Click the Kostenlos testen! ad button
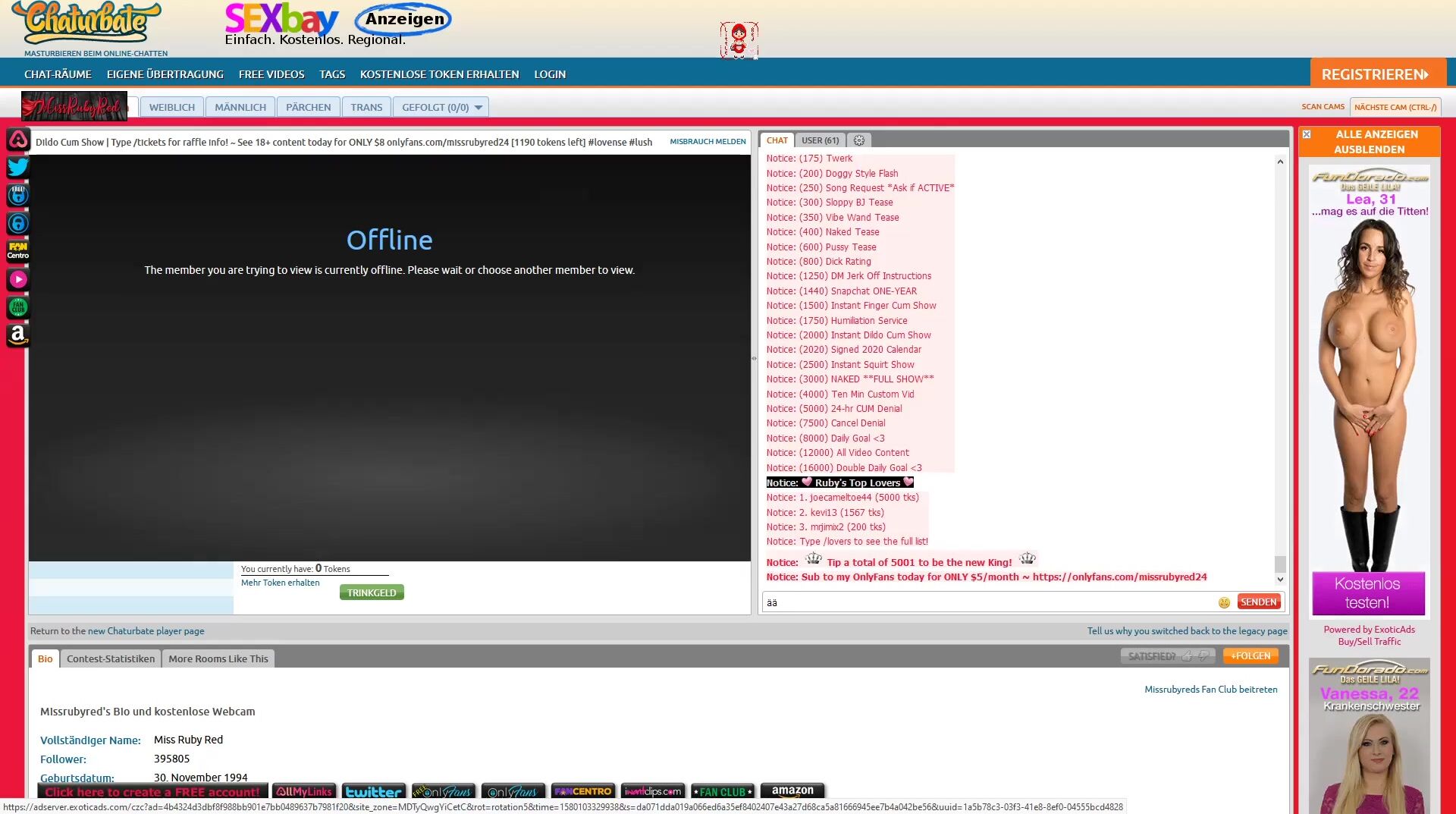 point(1369,593)
